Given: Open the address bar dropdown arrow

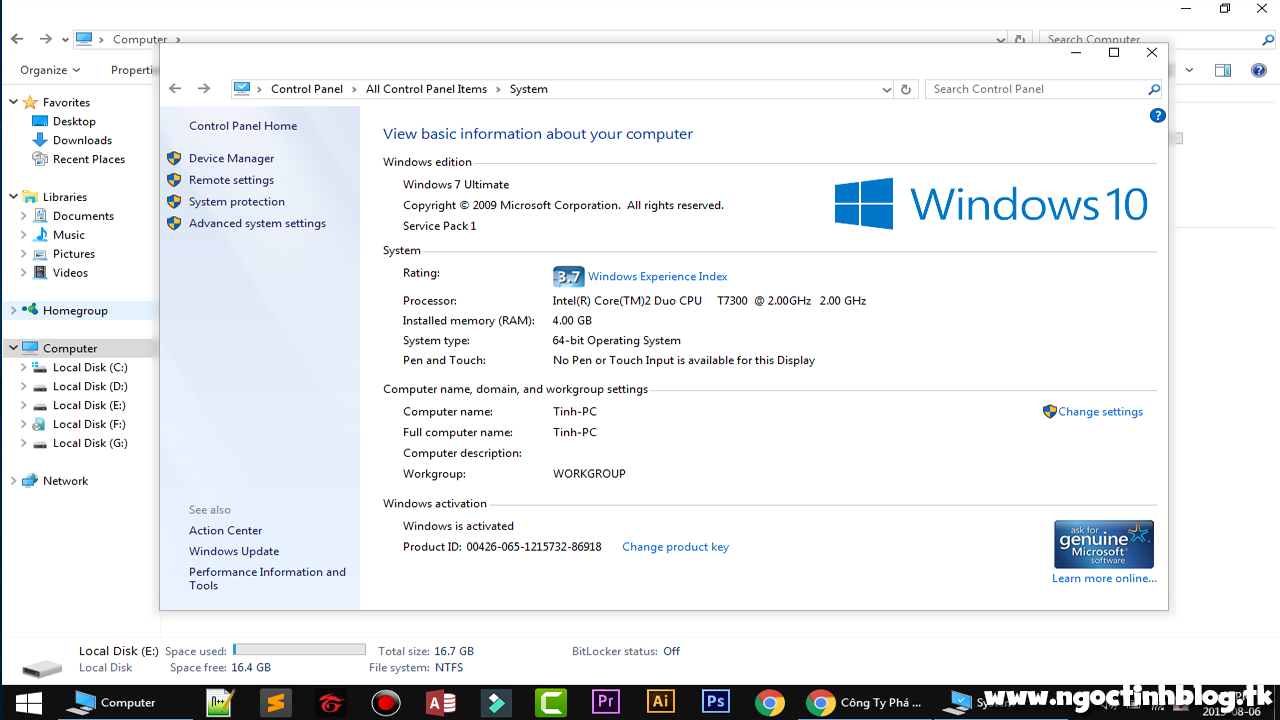Looking at the screenshot, I should tap(885, 89).
